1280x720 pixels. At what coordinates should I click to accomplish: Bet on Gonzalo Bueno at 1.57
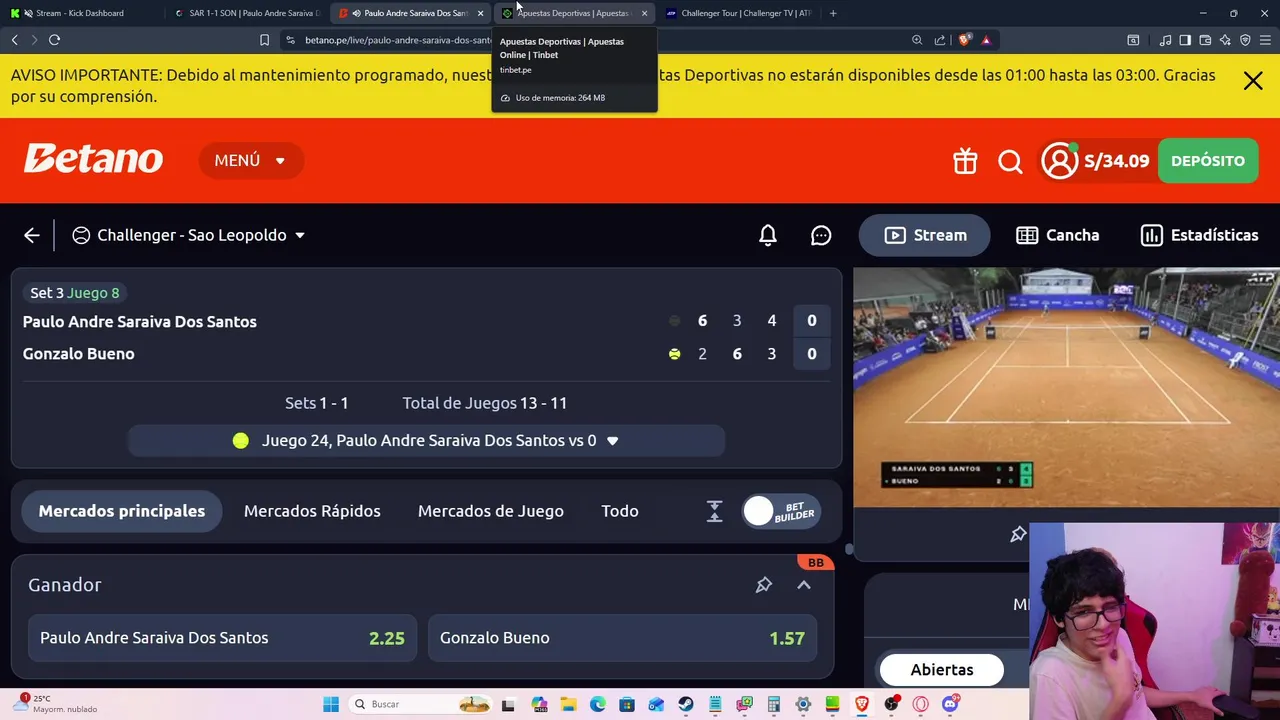pyautogui.click(x=622, y=638)
